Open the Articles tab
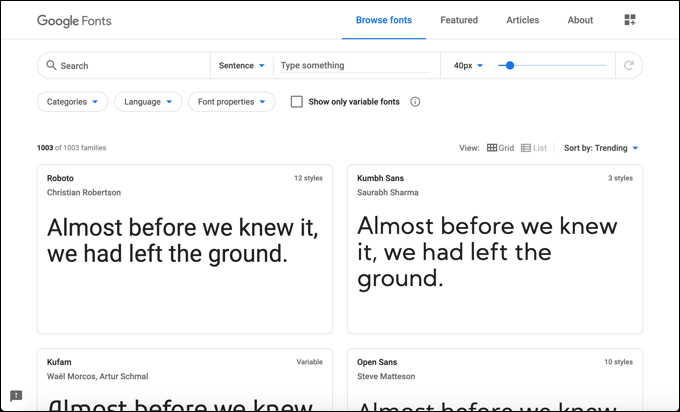Image resolution: width=680 pixels, height=412 pixels. pyautogui.click(x=522, y=20)
